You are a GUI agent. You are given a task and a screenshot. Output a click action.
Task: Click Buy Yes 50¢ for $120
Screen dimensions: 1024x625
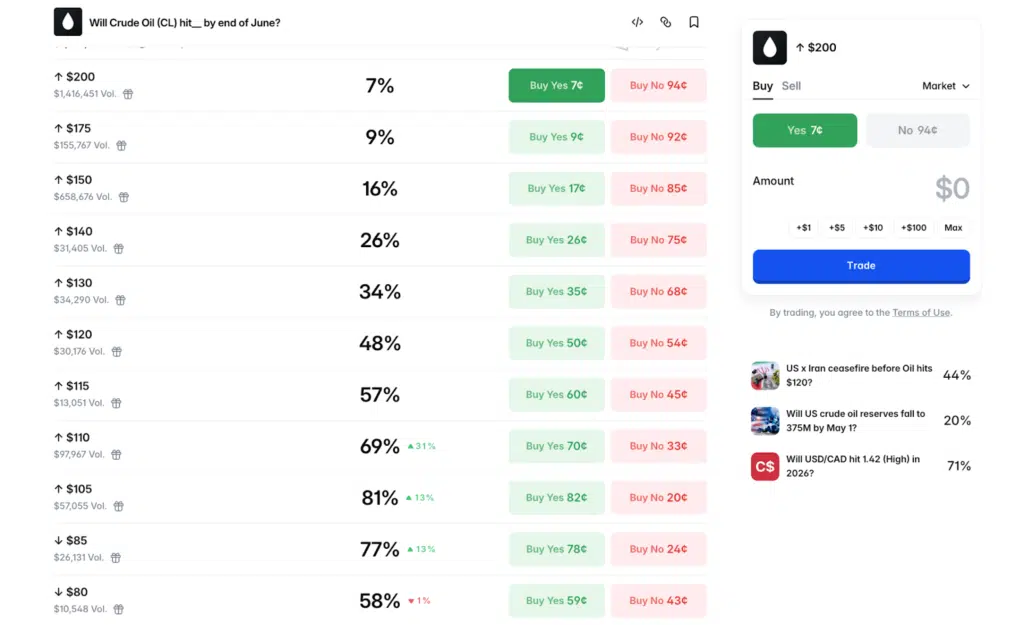pos(556,343)
